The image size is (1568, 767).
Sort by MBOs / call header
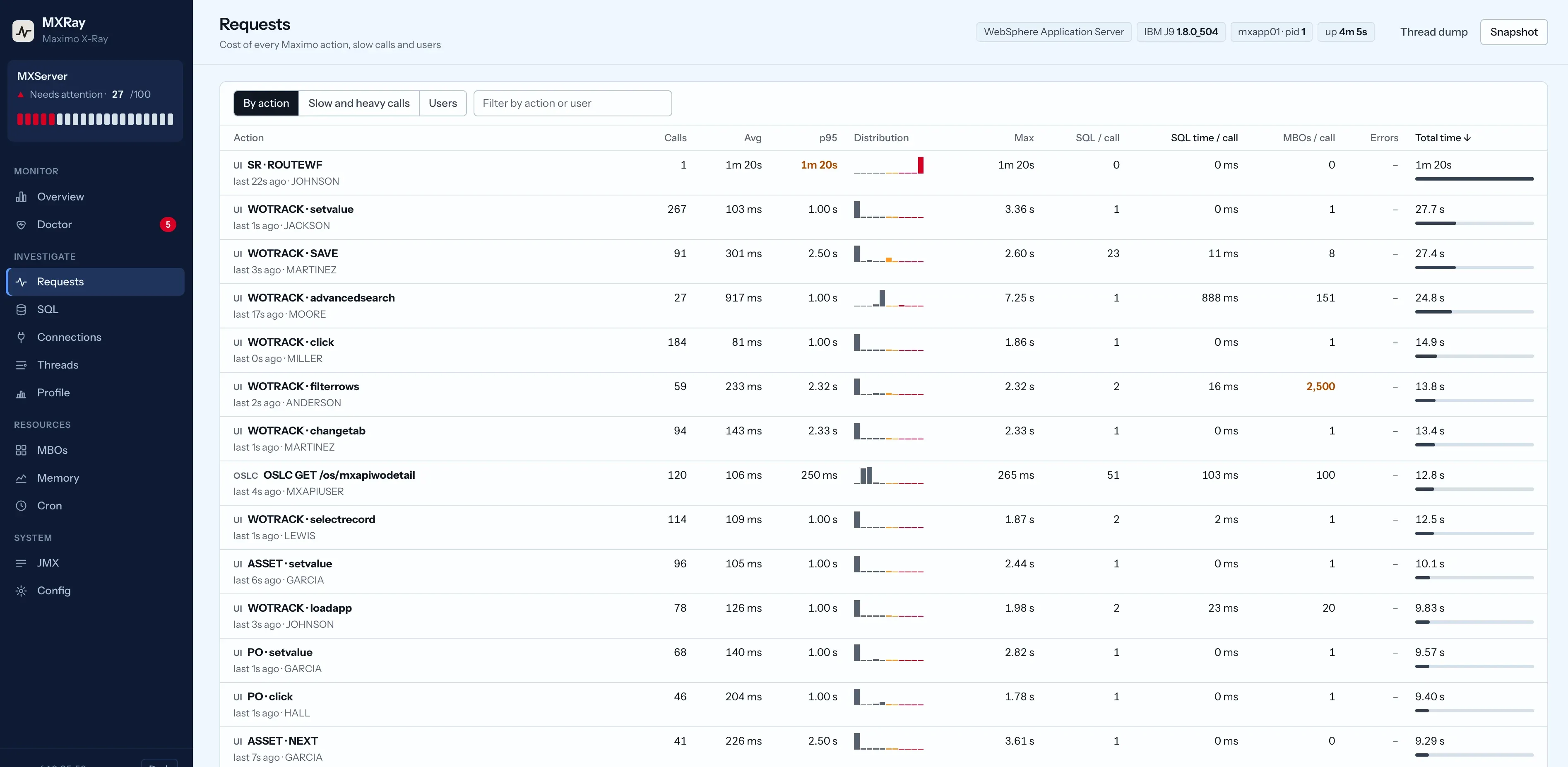coord(1309,137)
